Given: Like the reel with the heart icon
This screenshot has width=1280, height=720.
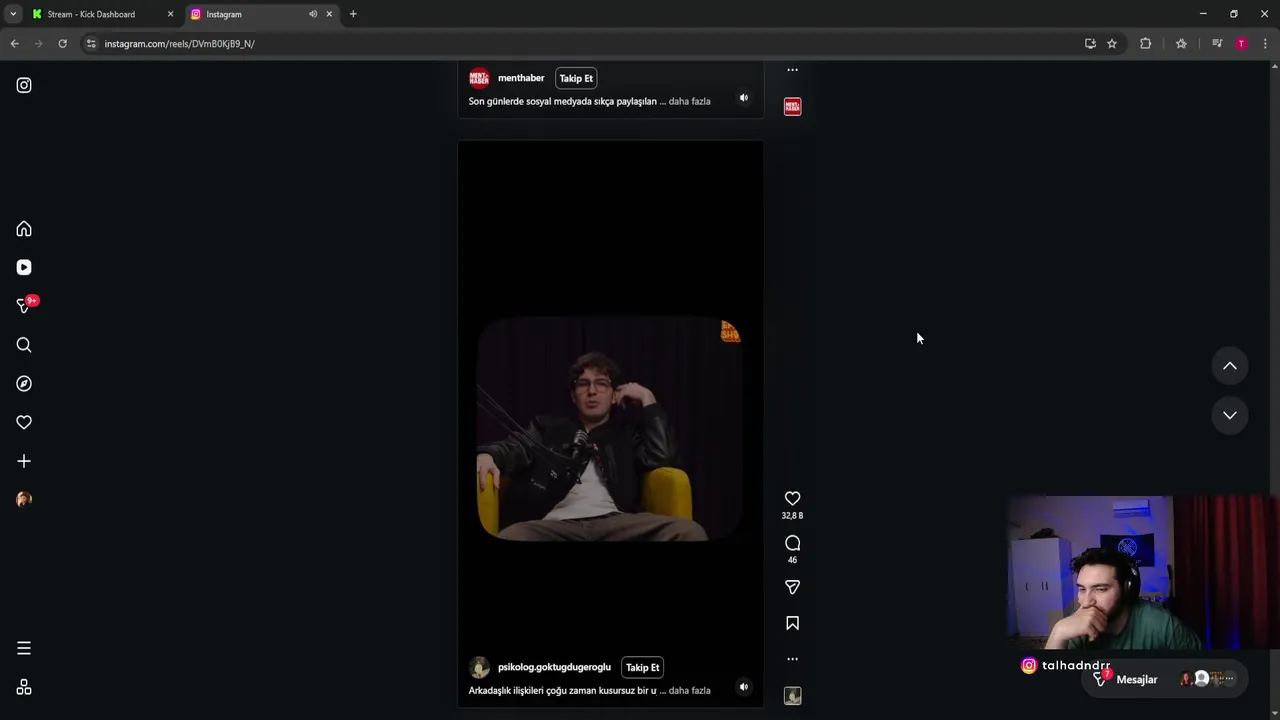Looking at the screenshot, I should pyautogui.click(x=792, y=498).
